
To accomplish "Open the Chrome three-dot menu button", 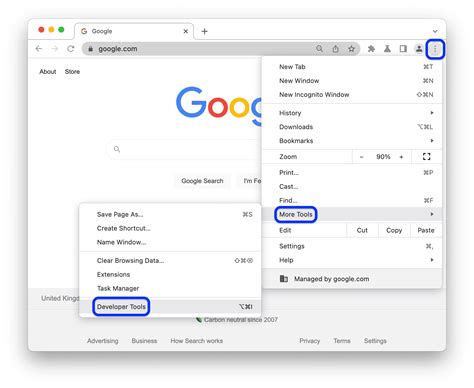I will click(x=435, y=49).
